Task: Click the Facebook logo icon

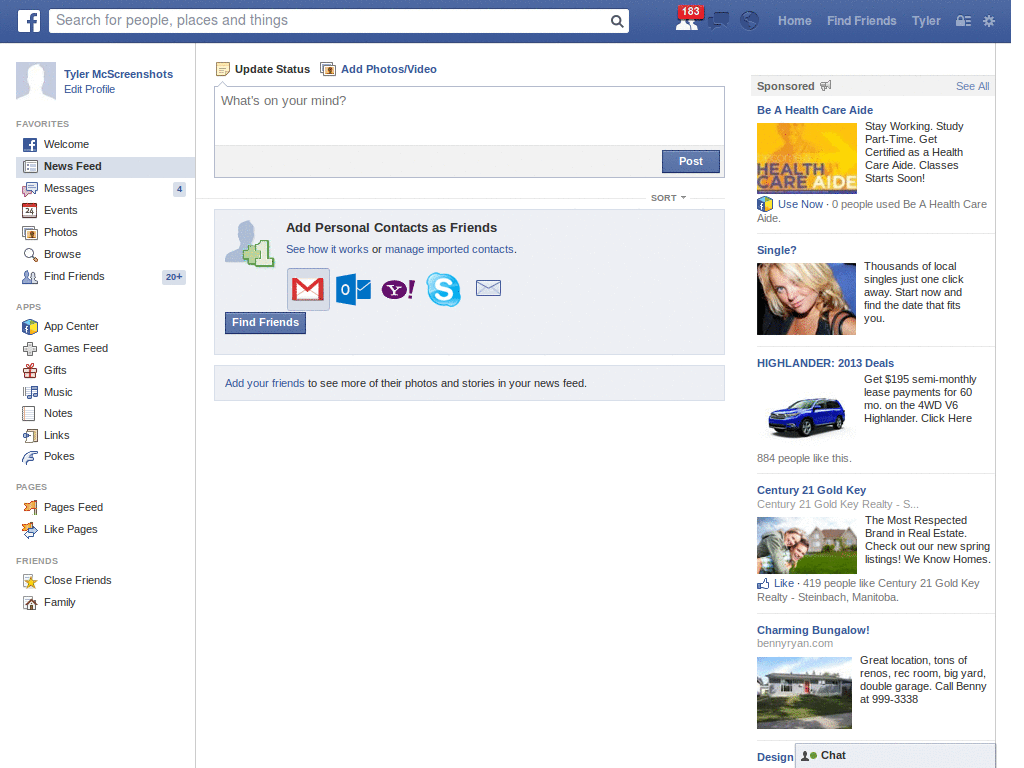Action: (x=28, y=21)
